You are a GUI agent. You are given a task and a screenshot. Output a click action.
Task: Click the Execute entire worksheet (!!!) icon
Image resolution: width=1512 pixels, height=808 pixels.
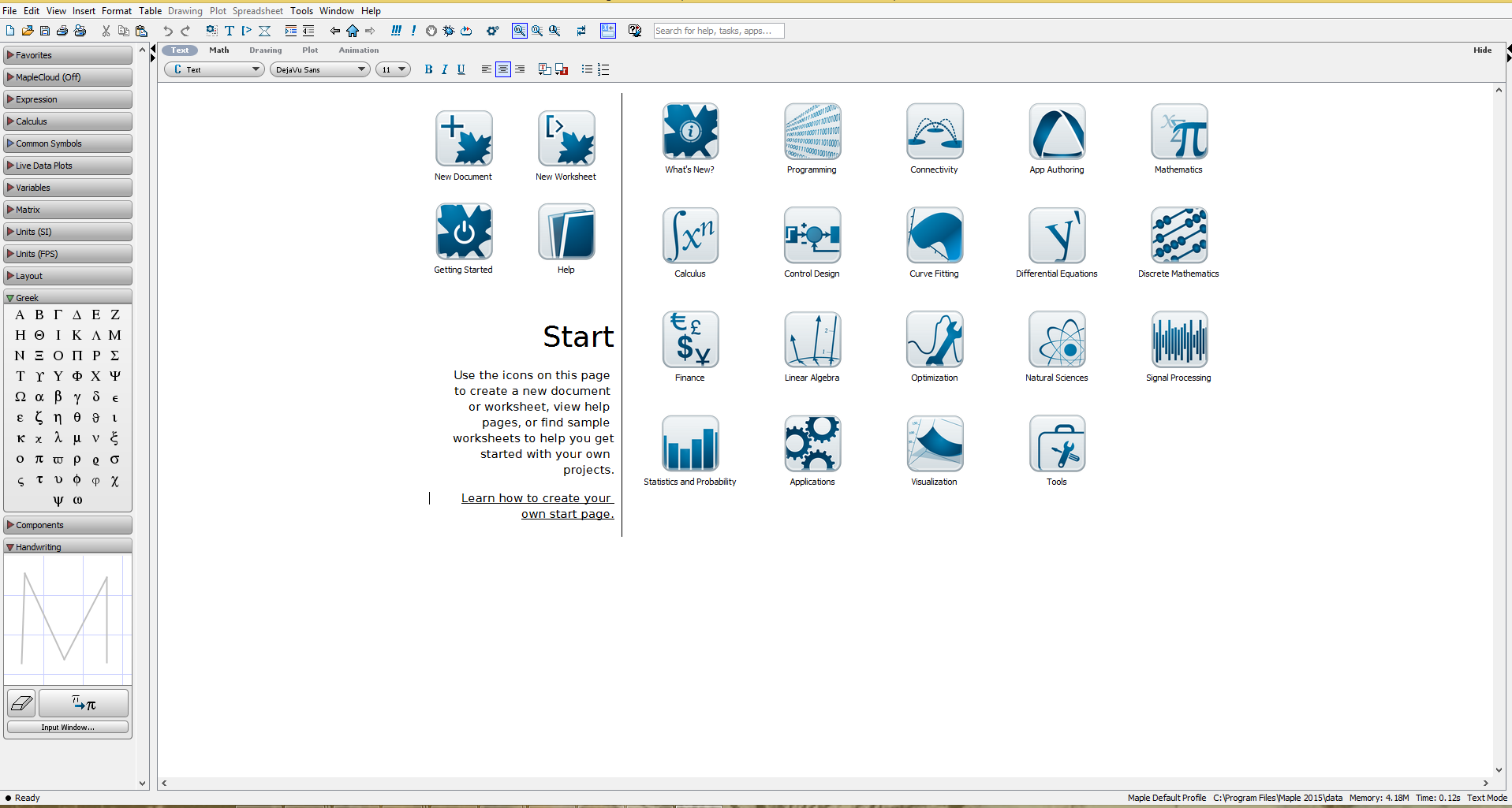point(396,31)
